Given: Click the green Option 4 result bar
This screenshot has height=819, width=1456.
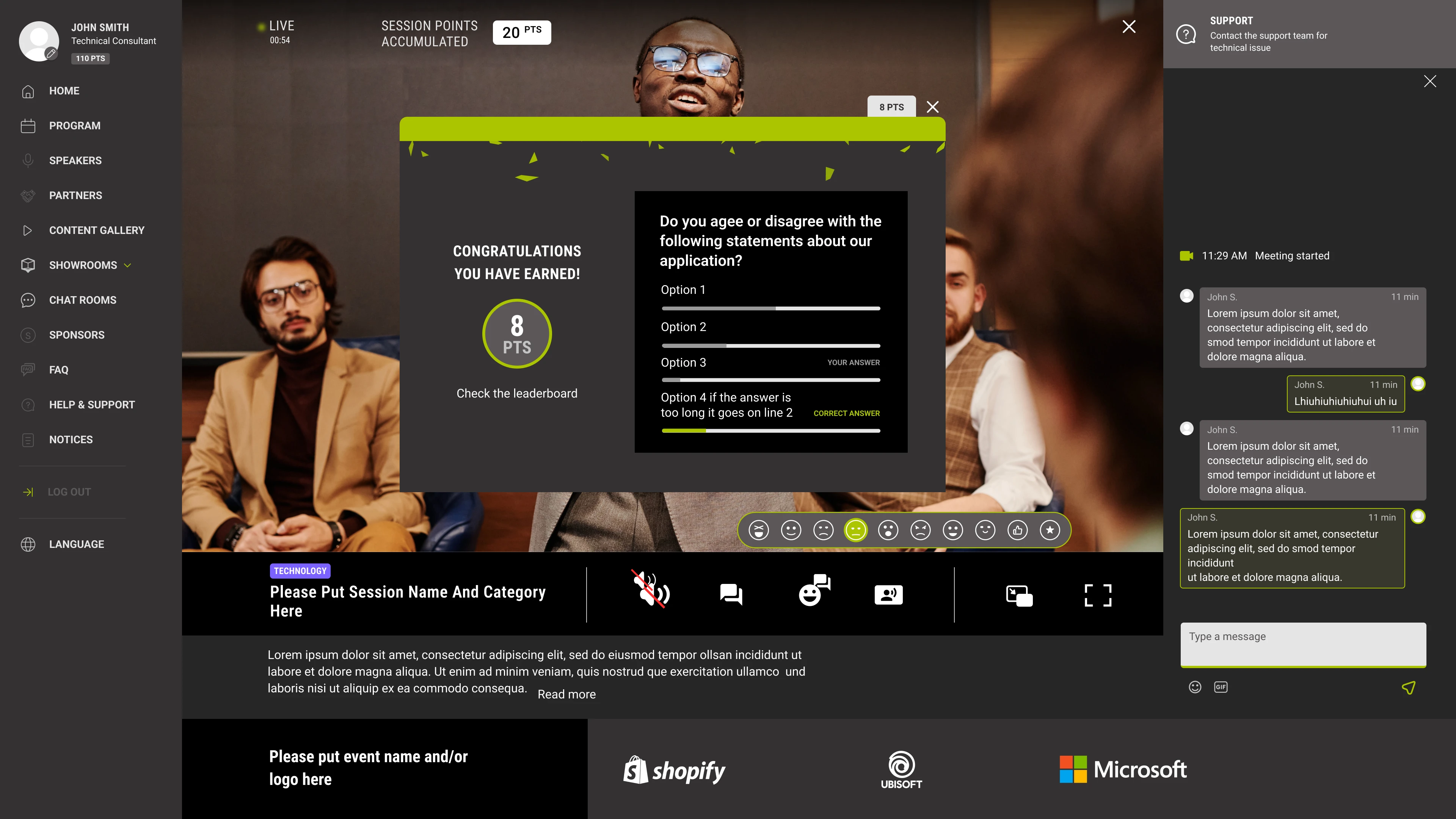Looking at the screenshot, I should pyautogui.click(x=771, y=431).
